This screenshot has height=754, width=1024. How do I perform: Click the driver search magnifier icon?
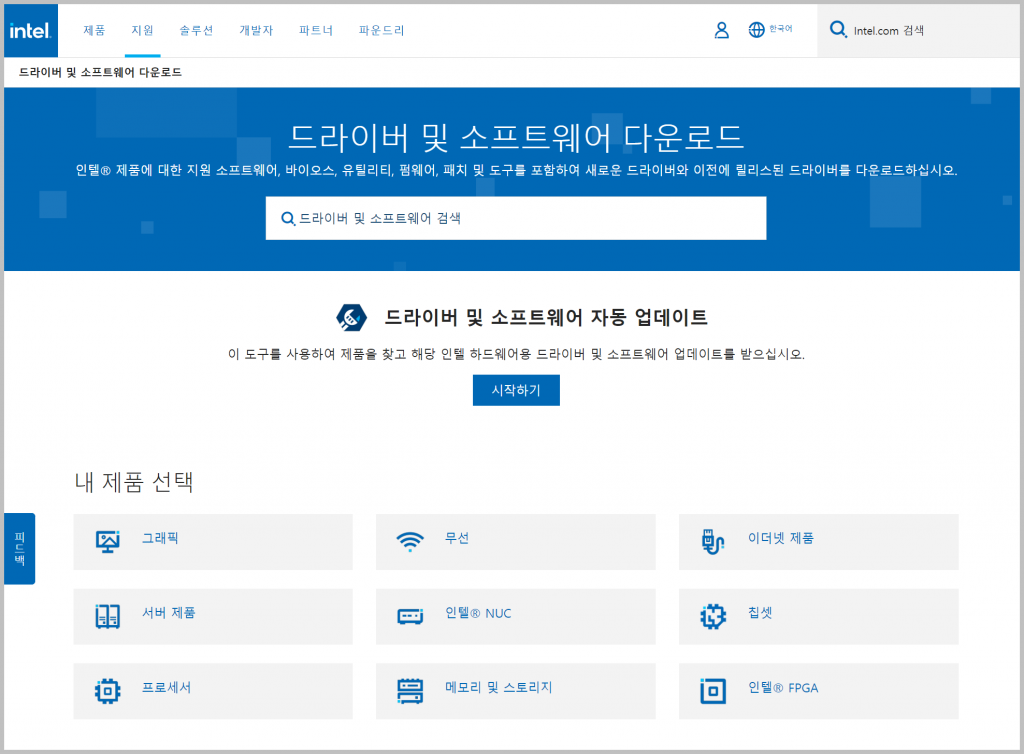[287, 219]
